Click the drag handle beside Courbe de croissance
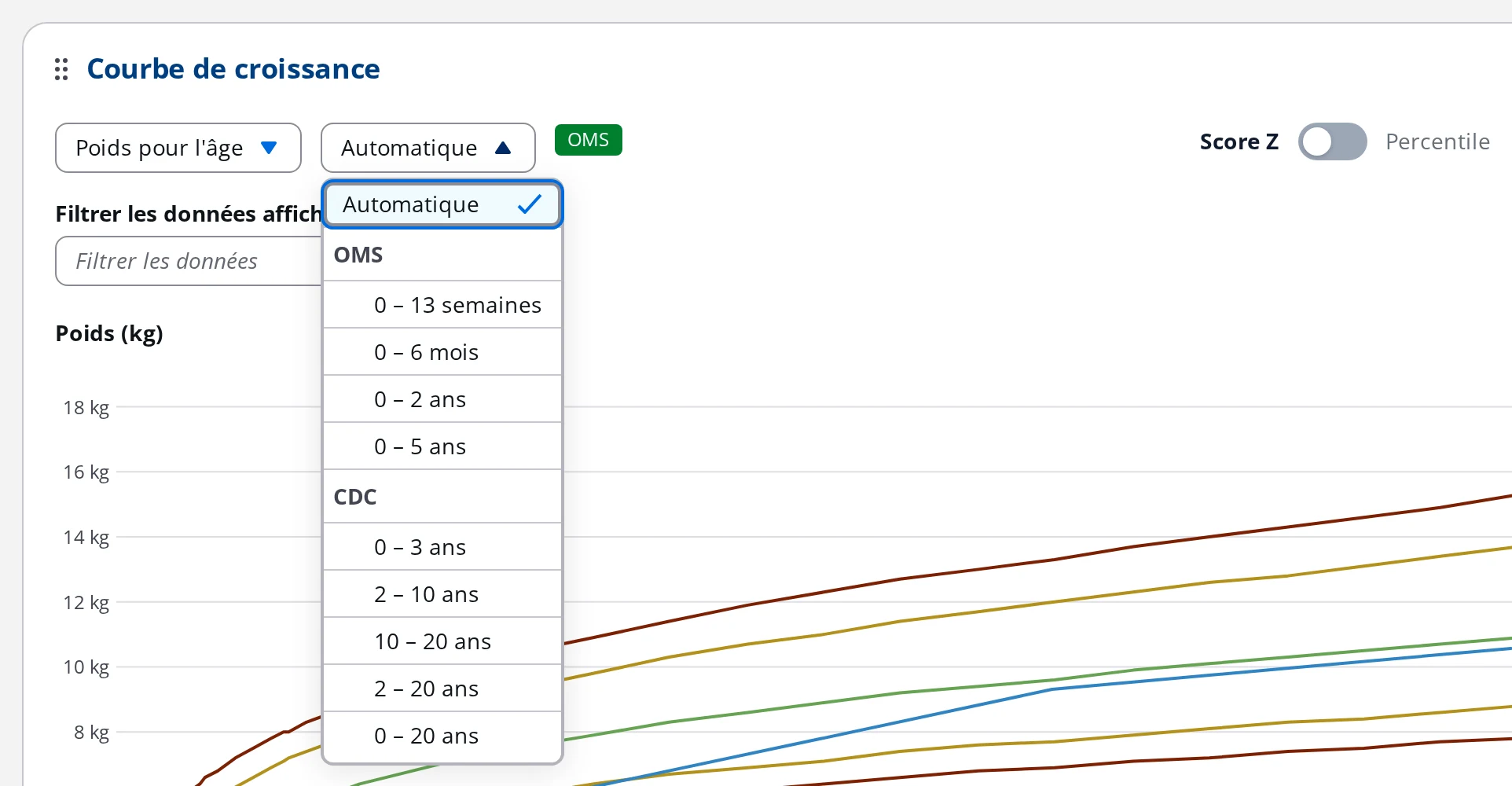Image resolution: width=1512 pixels, height=786 pixels. point(61,69)
